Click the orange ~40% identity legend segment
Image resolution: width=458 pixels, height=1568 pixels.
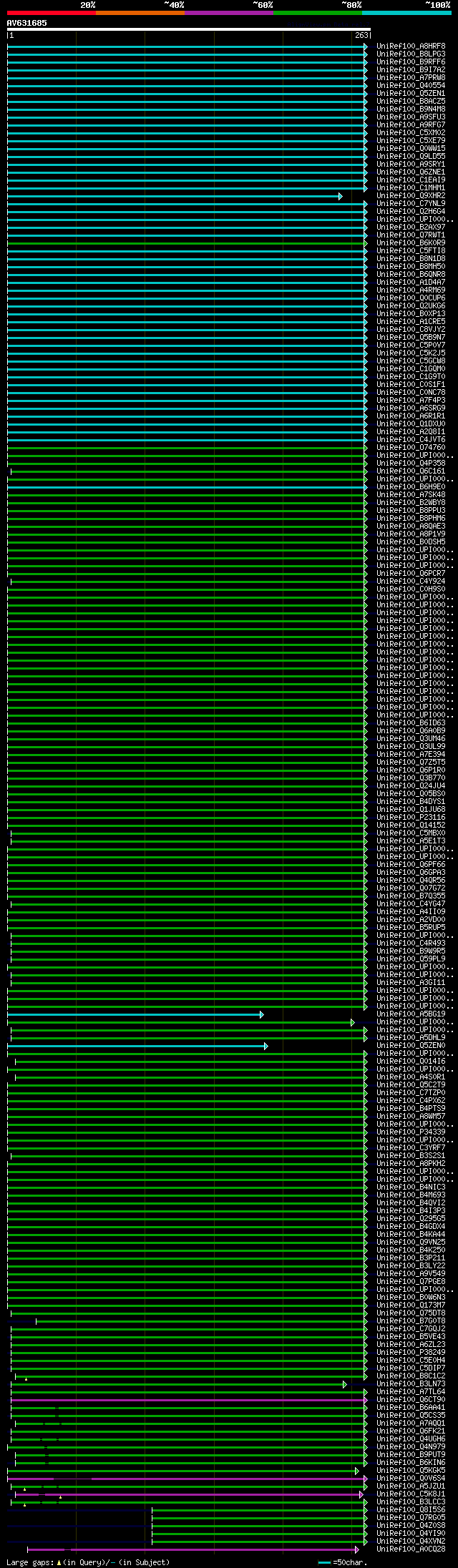[140, 13]
